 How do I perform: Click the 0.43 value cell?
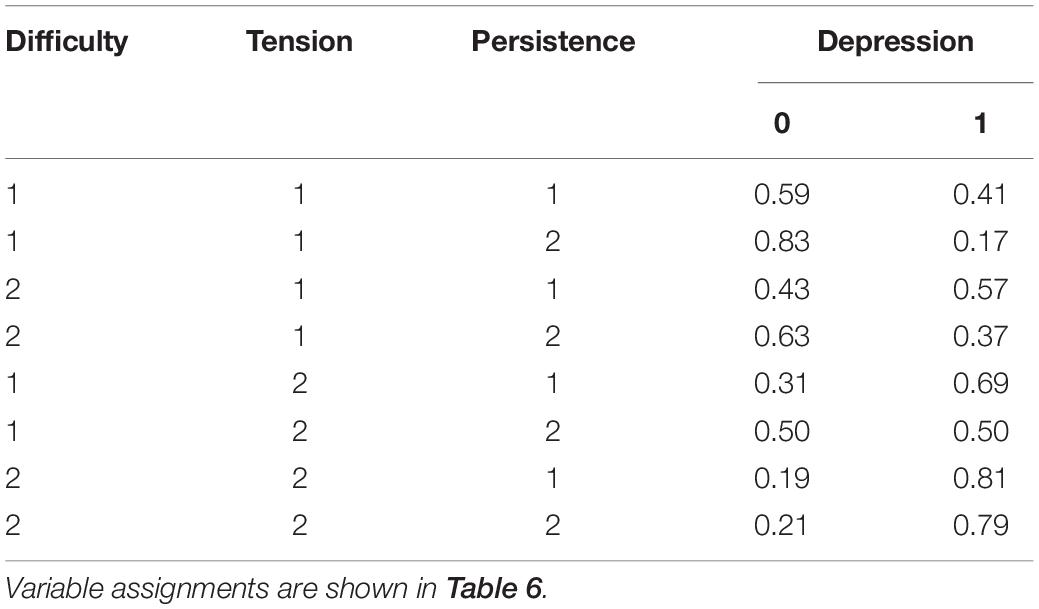pyautogui.click(x=782, y=289)
